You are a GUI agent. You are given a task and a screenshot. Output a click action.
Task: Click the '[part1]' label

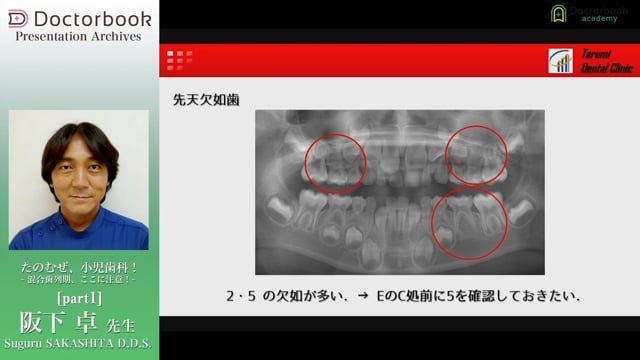(x=79, y=298)
